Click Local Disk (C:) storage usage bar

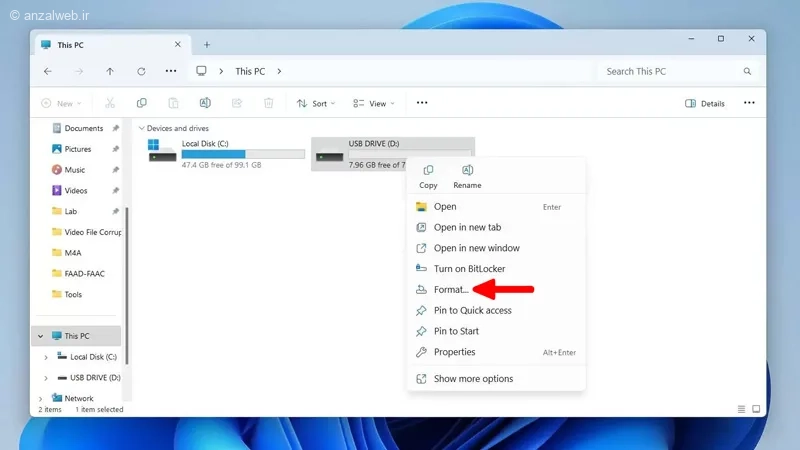(x=243, y=154)
